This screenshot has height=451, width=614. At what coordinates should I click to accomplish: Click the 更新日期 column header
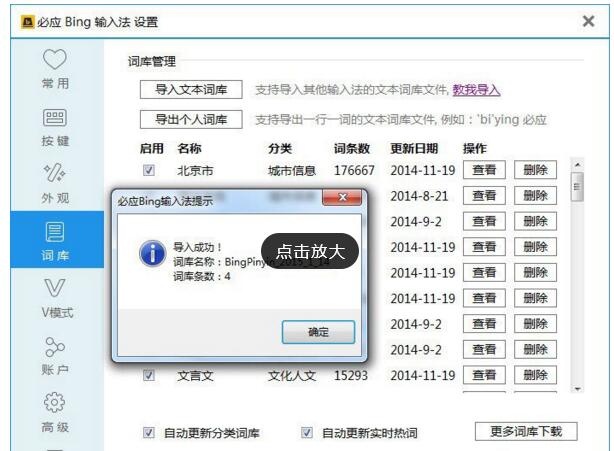[414, 148]
